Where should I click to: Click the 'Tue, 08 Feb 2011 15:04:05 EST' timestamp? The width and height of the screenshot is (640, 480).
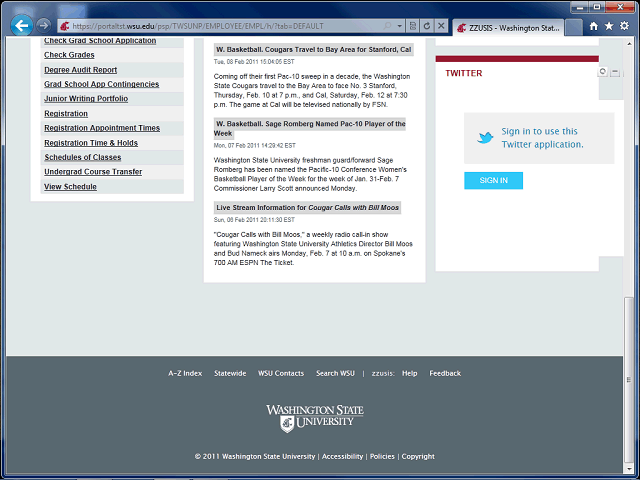(x=254, y=62)
